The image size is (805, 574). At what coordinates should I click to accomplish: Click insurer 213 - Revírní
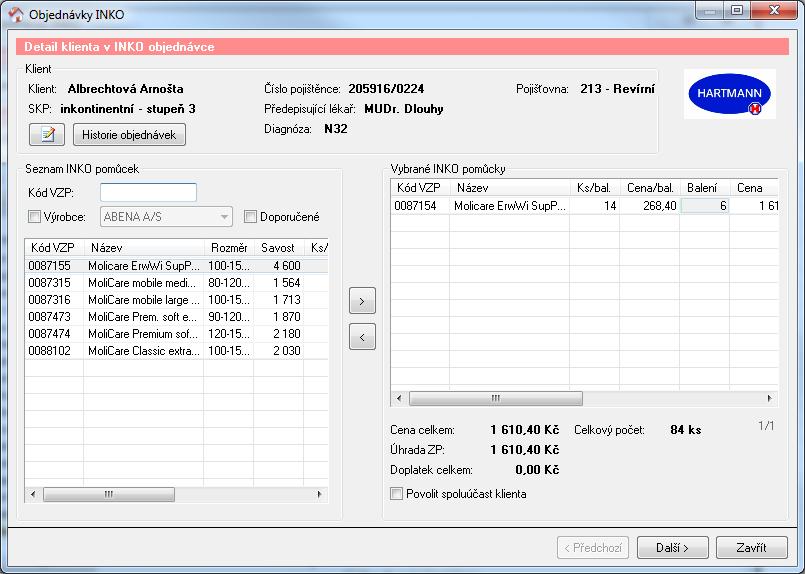tap(617, 89)
